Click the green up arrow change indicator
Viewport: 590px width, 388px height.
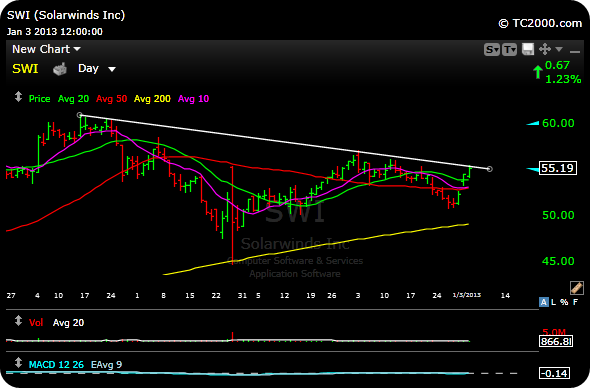(x=538, y=72)
